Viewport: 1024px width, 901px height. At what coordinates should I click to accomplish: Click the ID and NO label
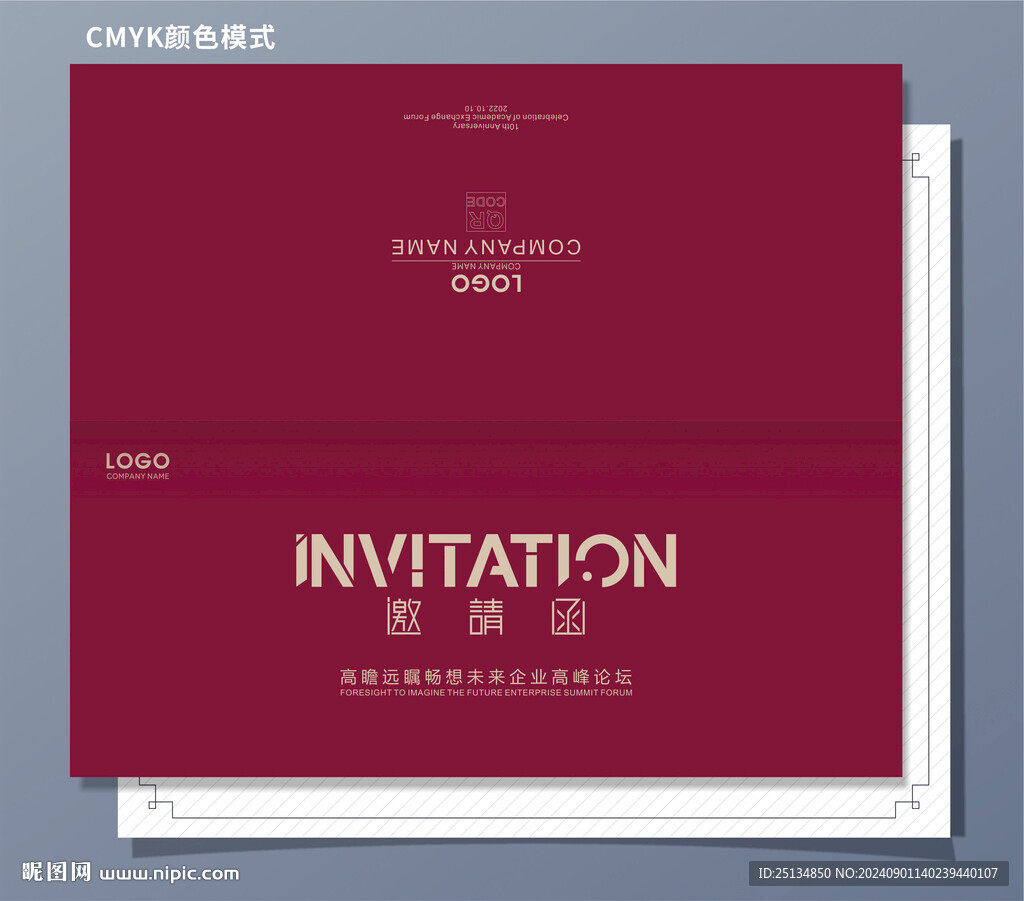(x=878, y=873)
